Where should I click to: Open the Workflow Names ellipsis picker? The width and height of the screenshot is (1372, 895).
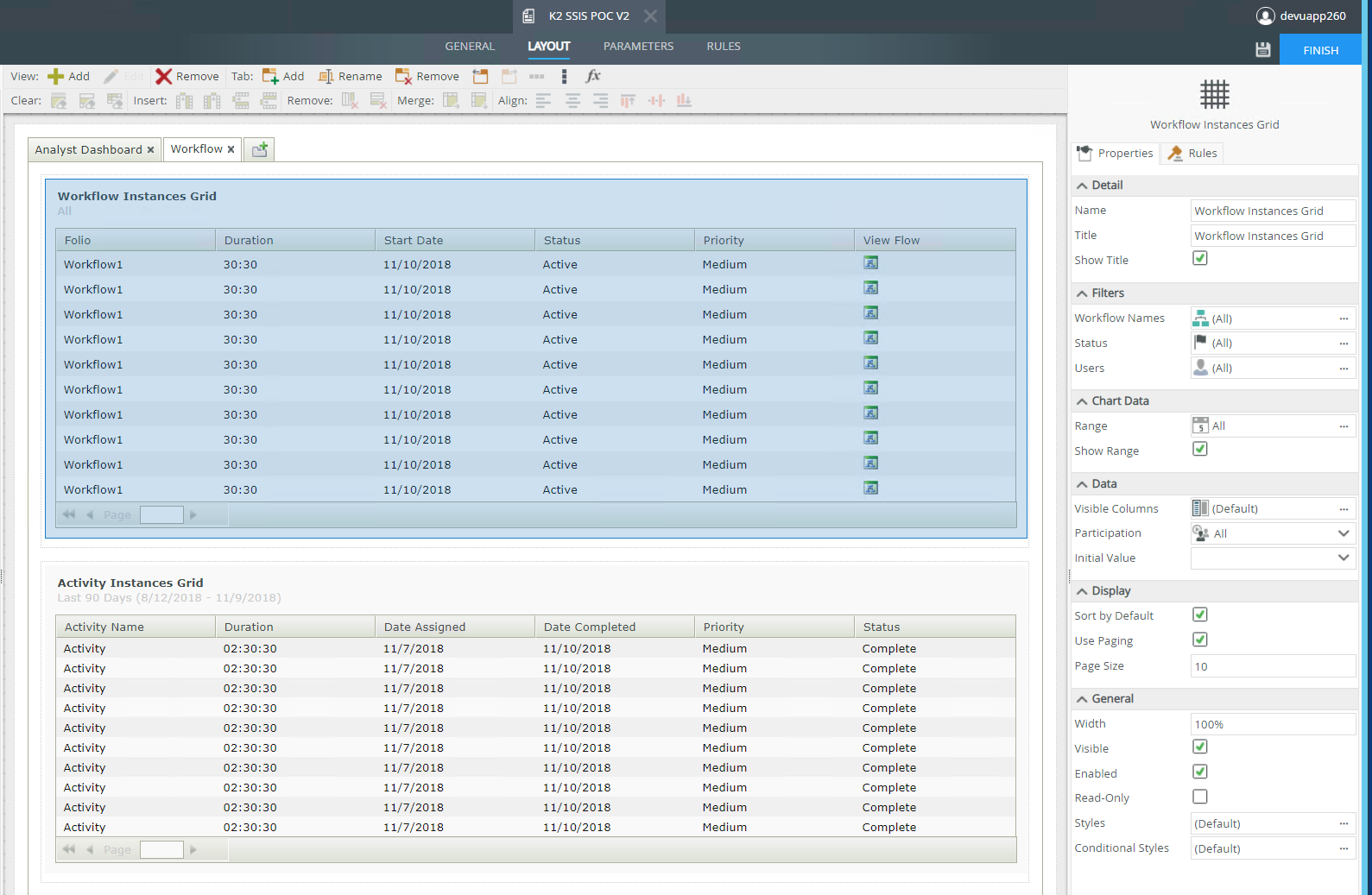(x=1344, y=318)
